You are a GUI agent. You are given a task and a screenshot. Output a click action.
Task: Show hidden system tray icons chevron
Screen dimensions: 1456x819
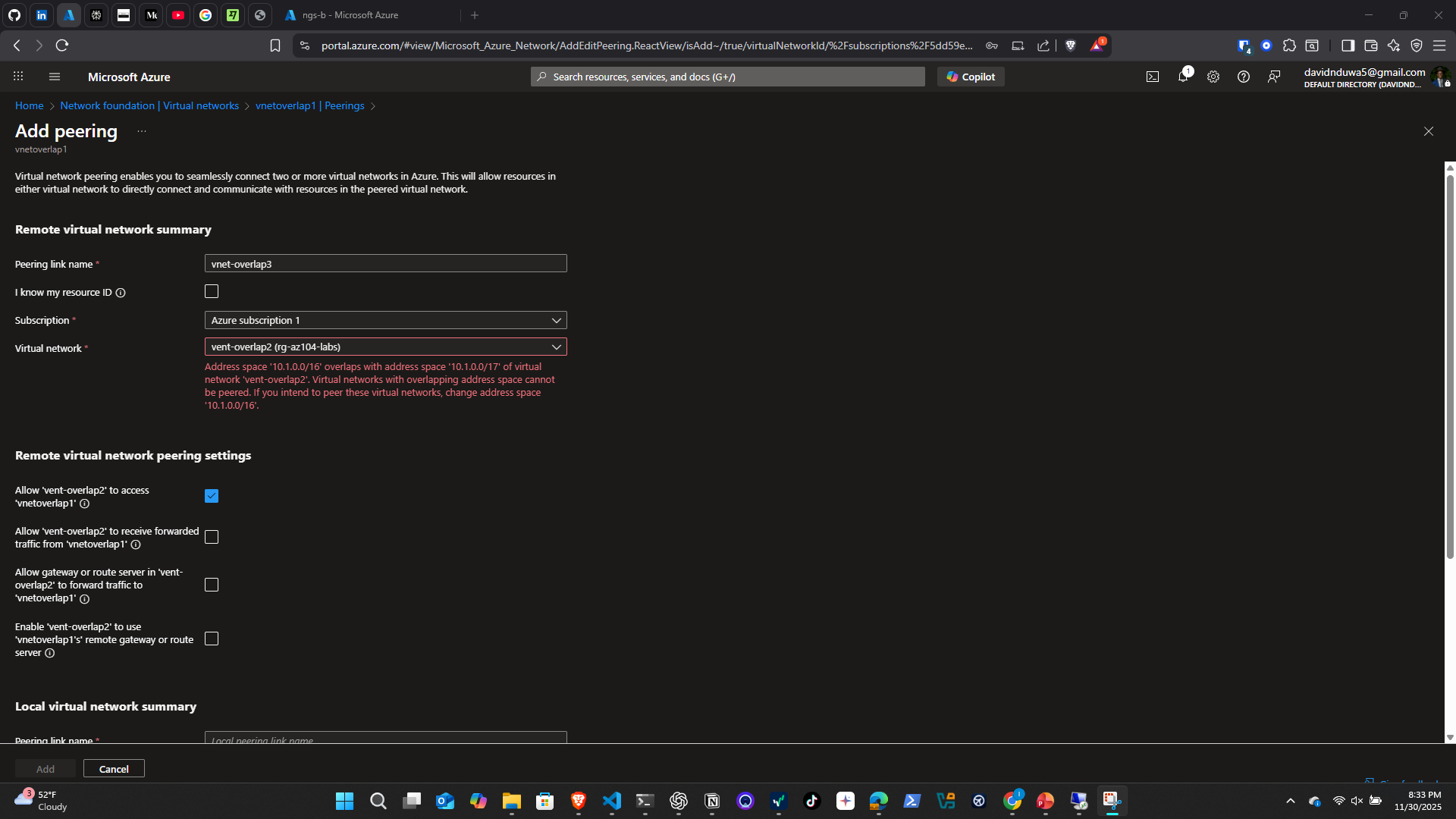(x=1291, y=801)
